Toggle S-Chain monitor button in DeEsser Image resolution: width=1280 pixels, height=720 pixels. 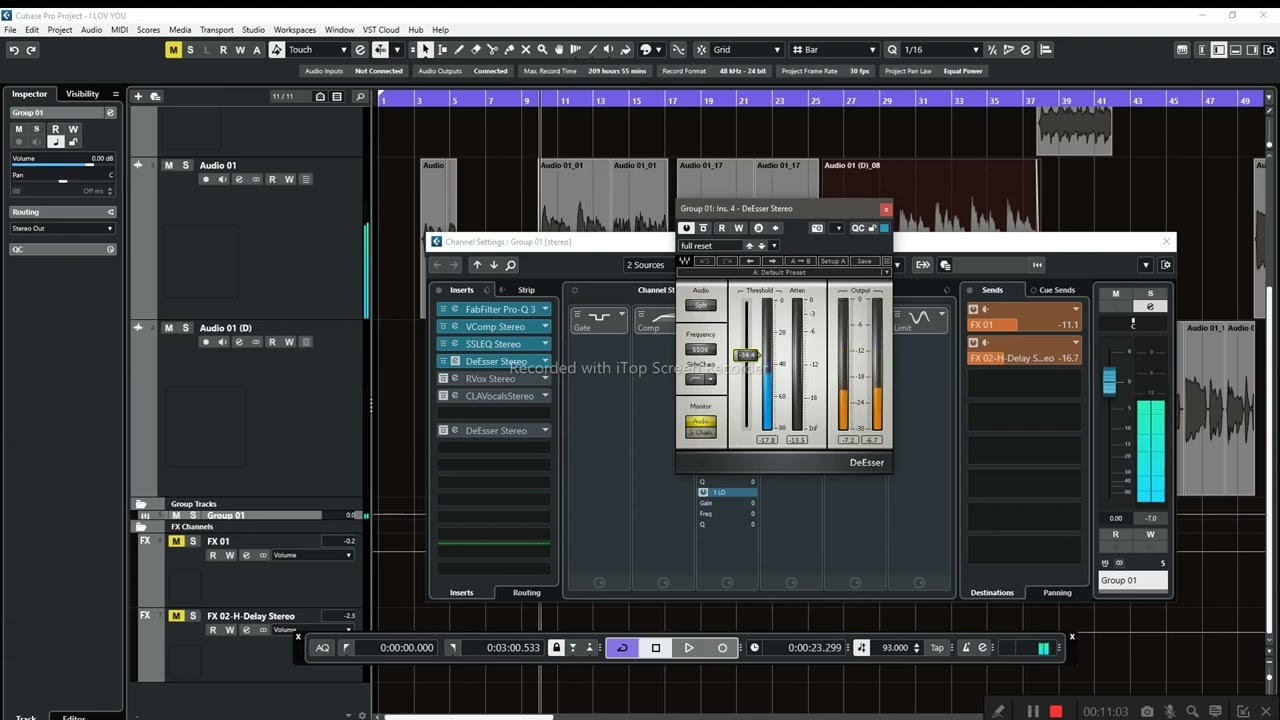point(701,432)
